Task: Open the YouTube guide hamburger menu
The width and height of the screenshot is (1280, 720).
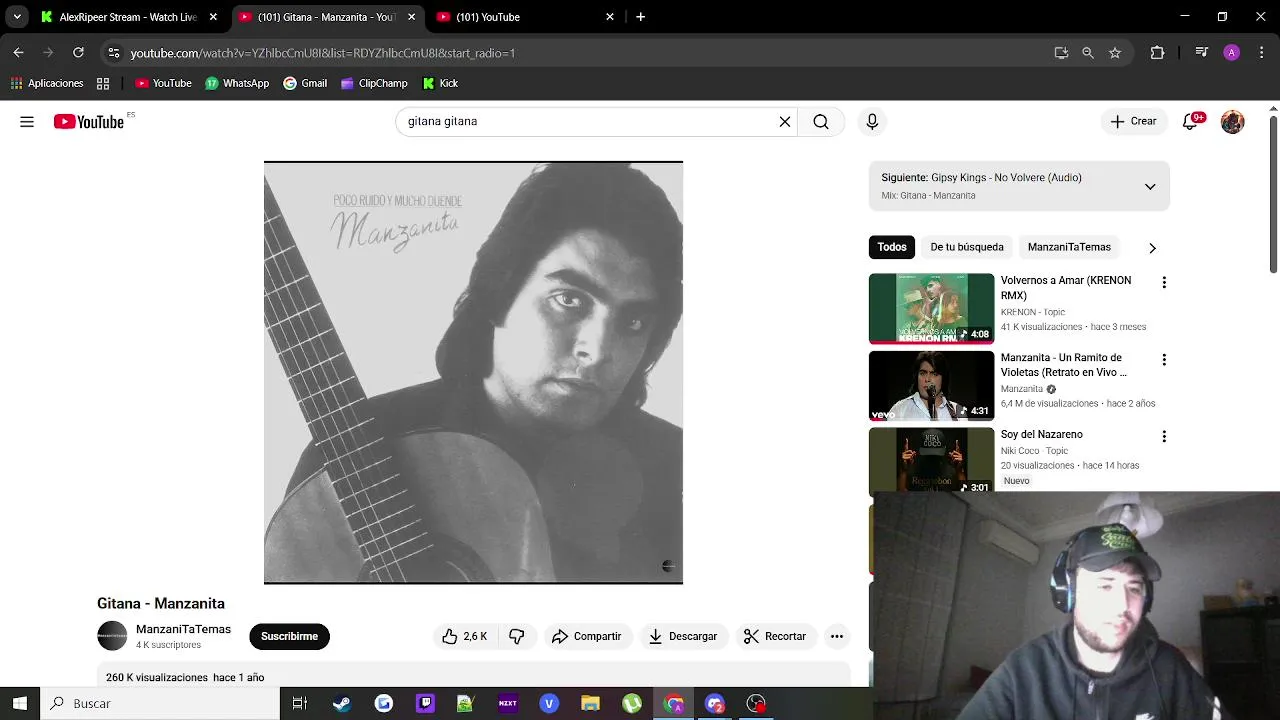Action: point(27,122)
